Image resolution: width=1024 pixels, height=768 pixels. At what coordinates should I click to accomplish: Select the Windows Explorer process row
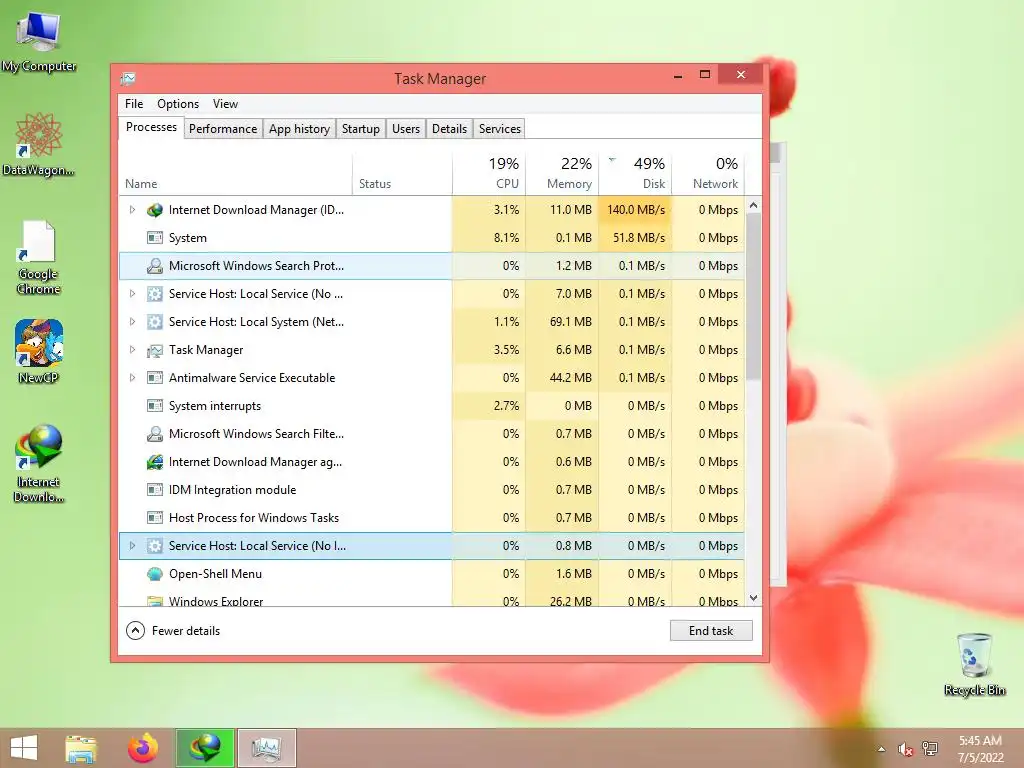[x=432, y=600]
